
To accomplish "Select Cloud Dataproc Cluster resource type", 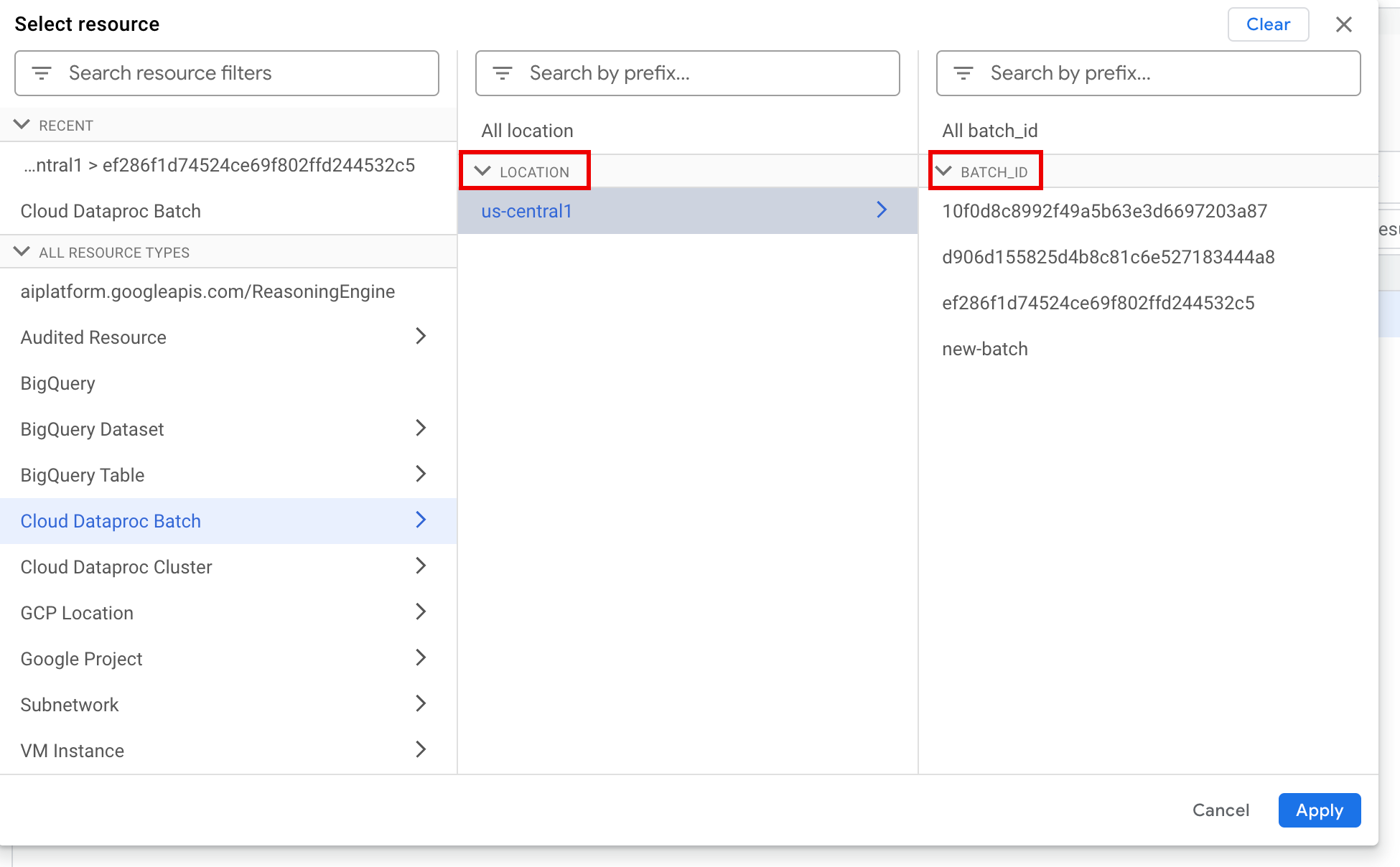I will coord(116,567).
